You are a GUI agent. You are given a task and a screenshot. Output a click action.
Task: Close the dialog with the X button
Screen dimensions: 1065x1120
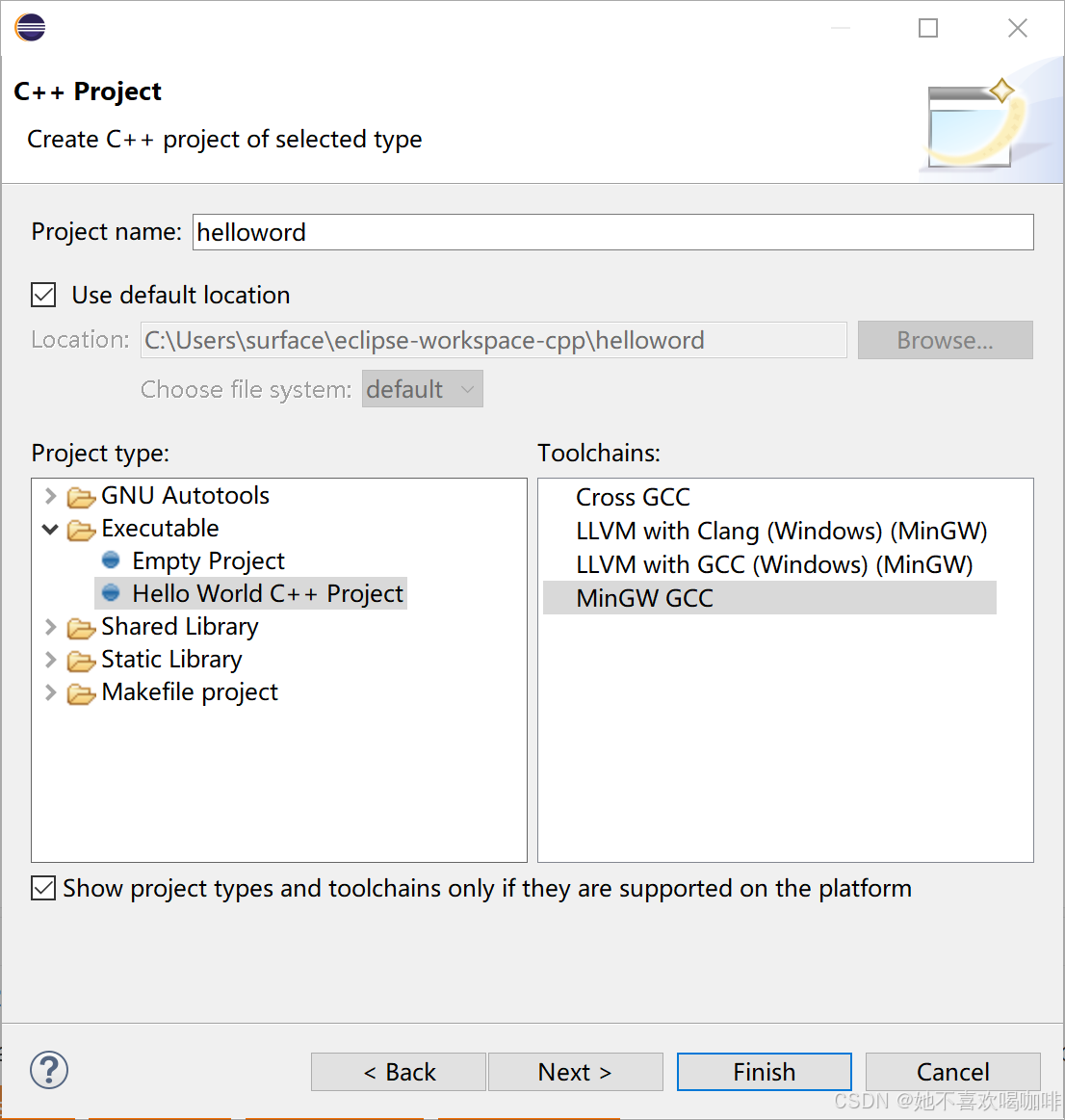point(1017,28)
